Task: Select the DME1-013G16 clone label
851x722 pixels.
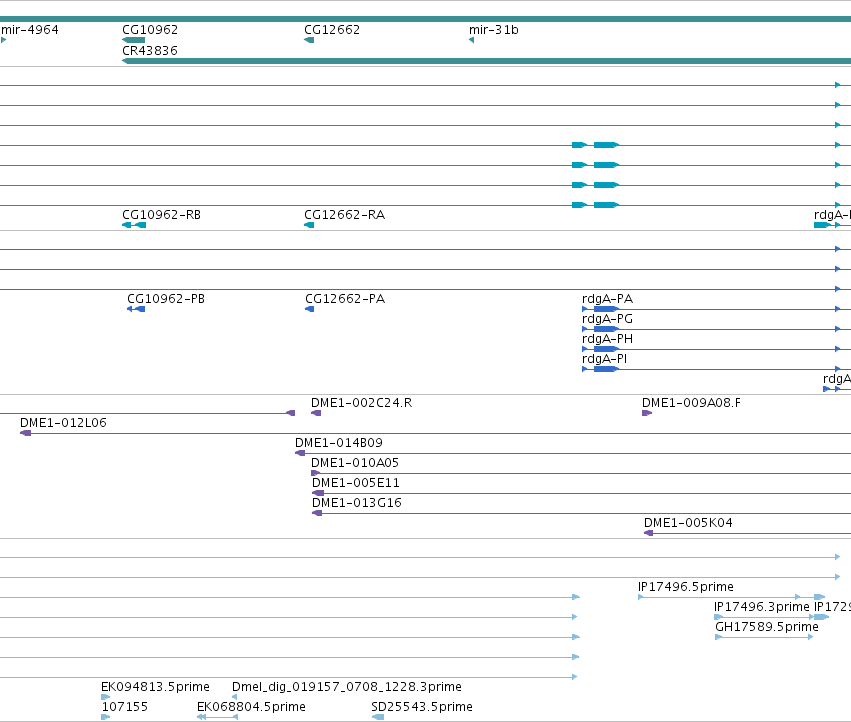Action: point(357,503)
